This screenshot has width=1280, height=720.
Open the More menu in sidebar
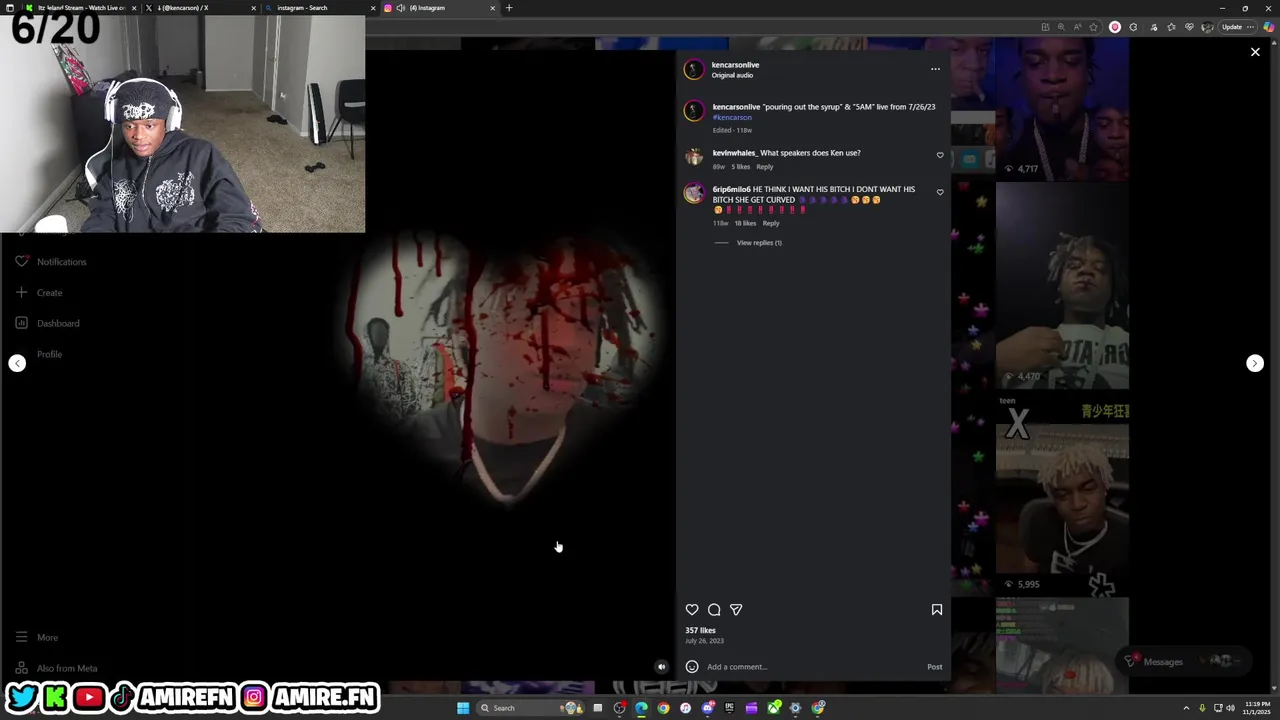pyautogui.click(x=37, y=638)
